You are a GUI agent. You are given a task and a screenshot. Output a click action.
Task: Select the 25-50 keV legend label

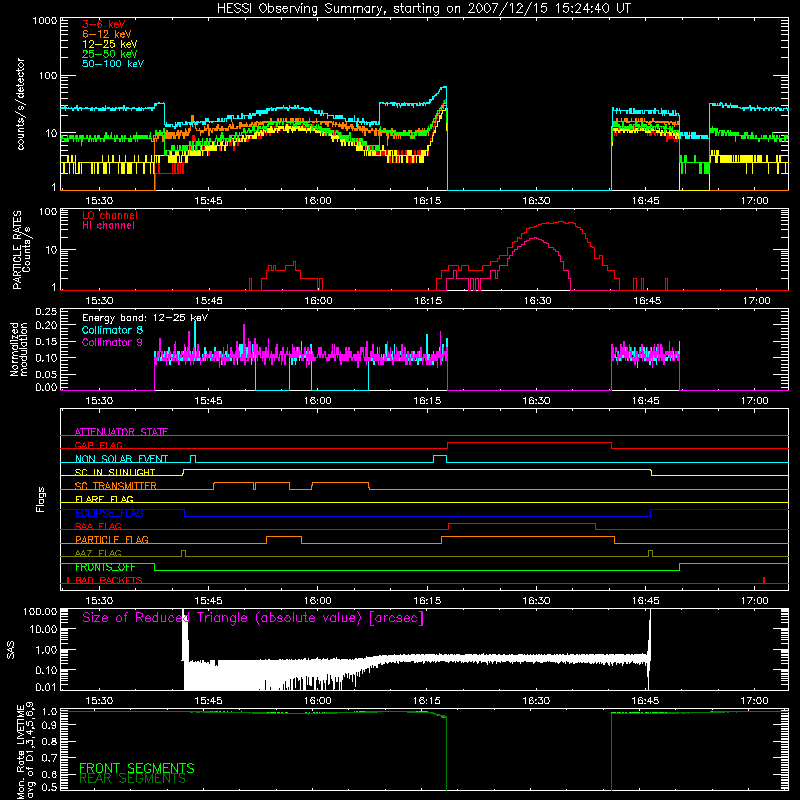(110, 54)
